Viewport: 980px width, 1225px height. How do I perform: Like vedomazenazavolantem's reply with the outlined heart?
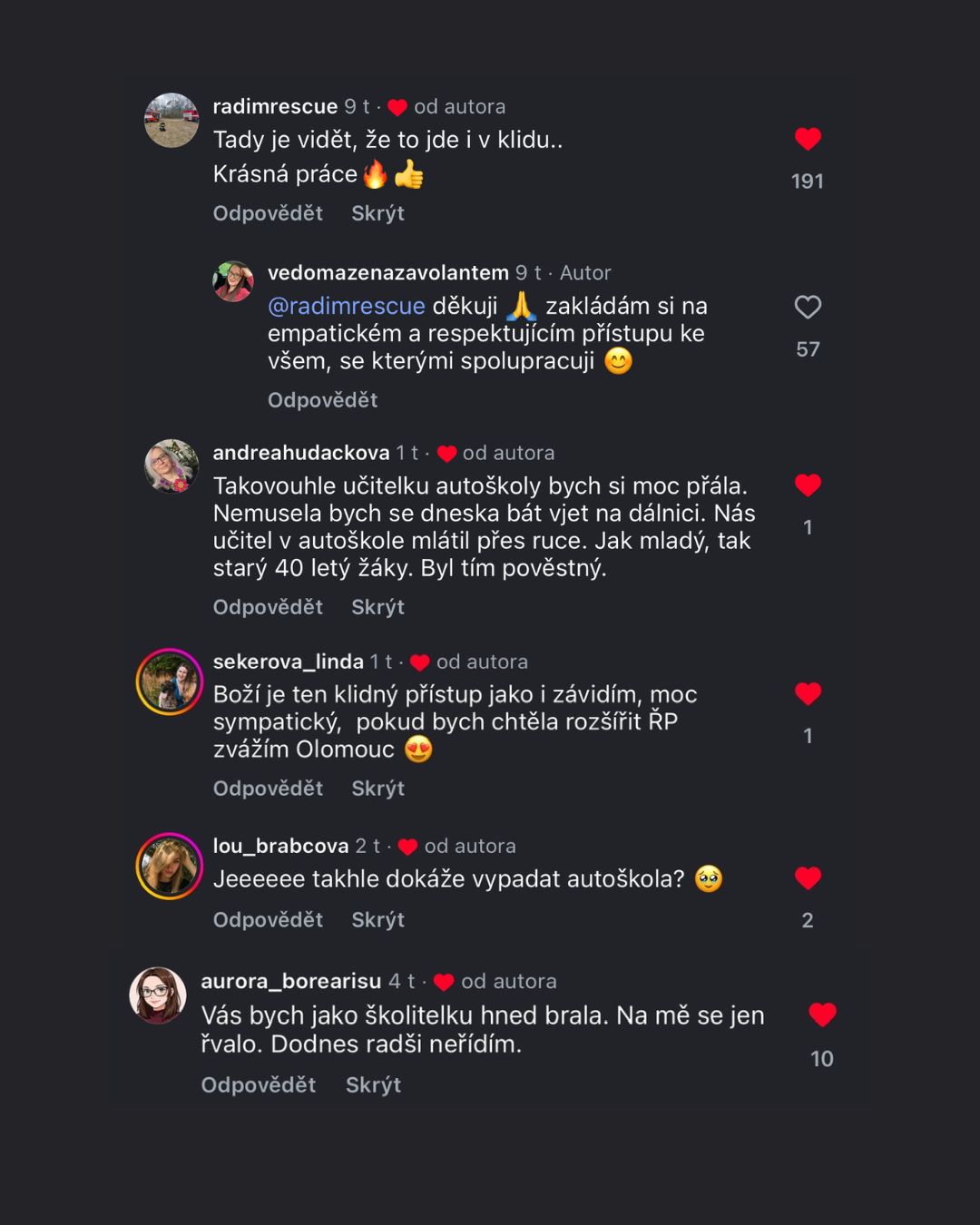[x=808, y=308]
